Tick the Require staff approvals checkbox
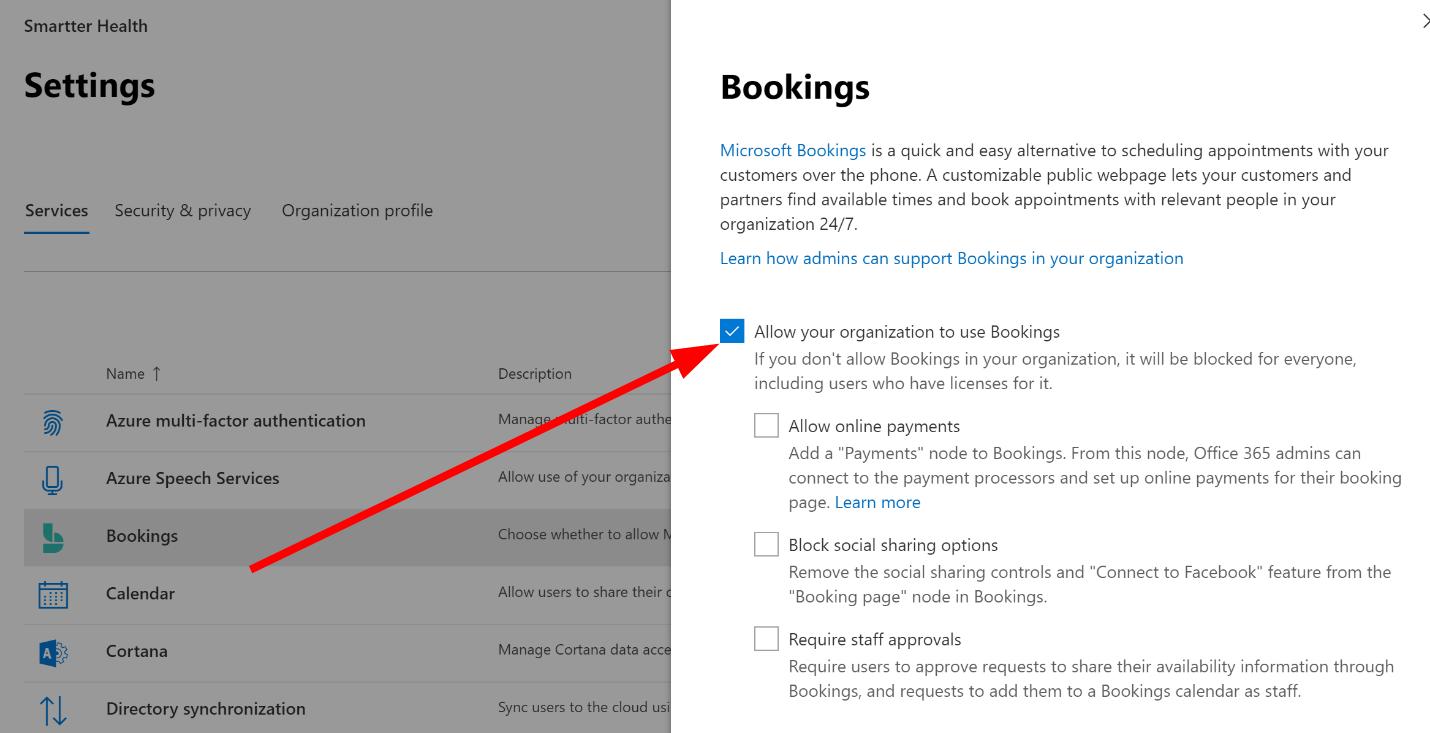The image size is (1430, 733). coord(766,638)
